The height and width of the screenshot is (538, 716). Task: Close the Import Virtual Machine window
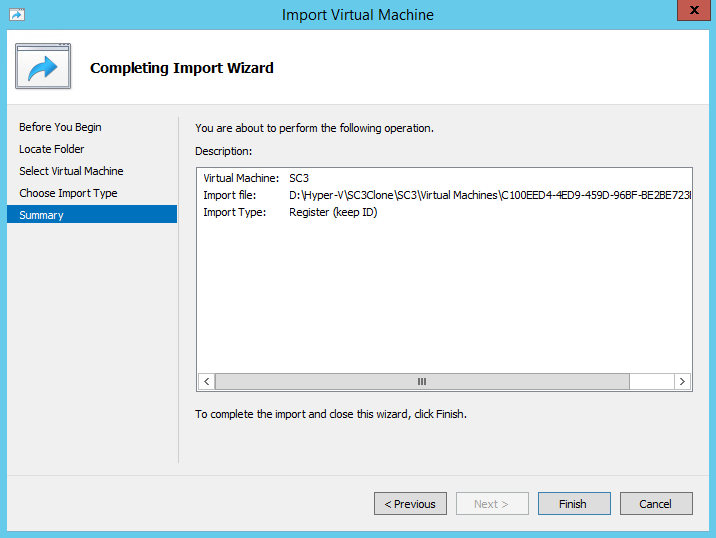pos(694,10)
